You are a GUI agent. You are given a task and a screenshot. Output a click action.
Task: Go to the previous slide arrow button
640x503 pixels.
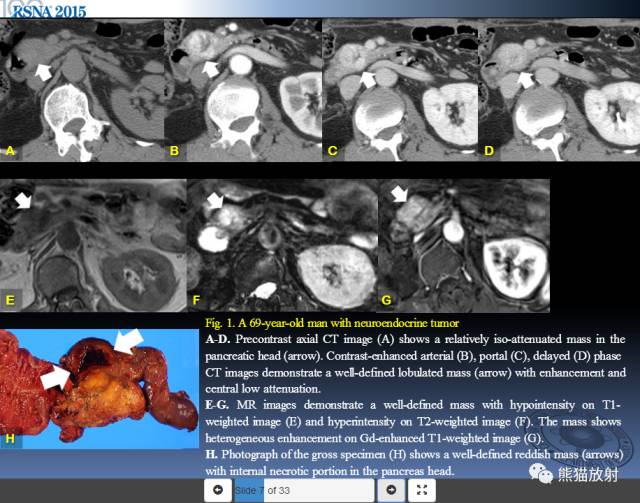pyautogui.click(x=218, y=490)
